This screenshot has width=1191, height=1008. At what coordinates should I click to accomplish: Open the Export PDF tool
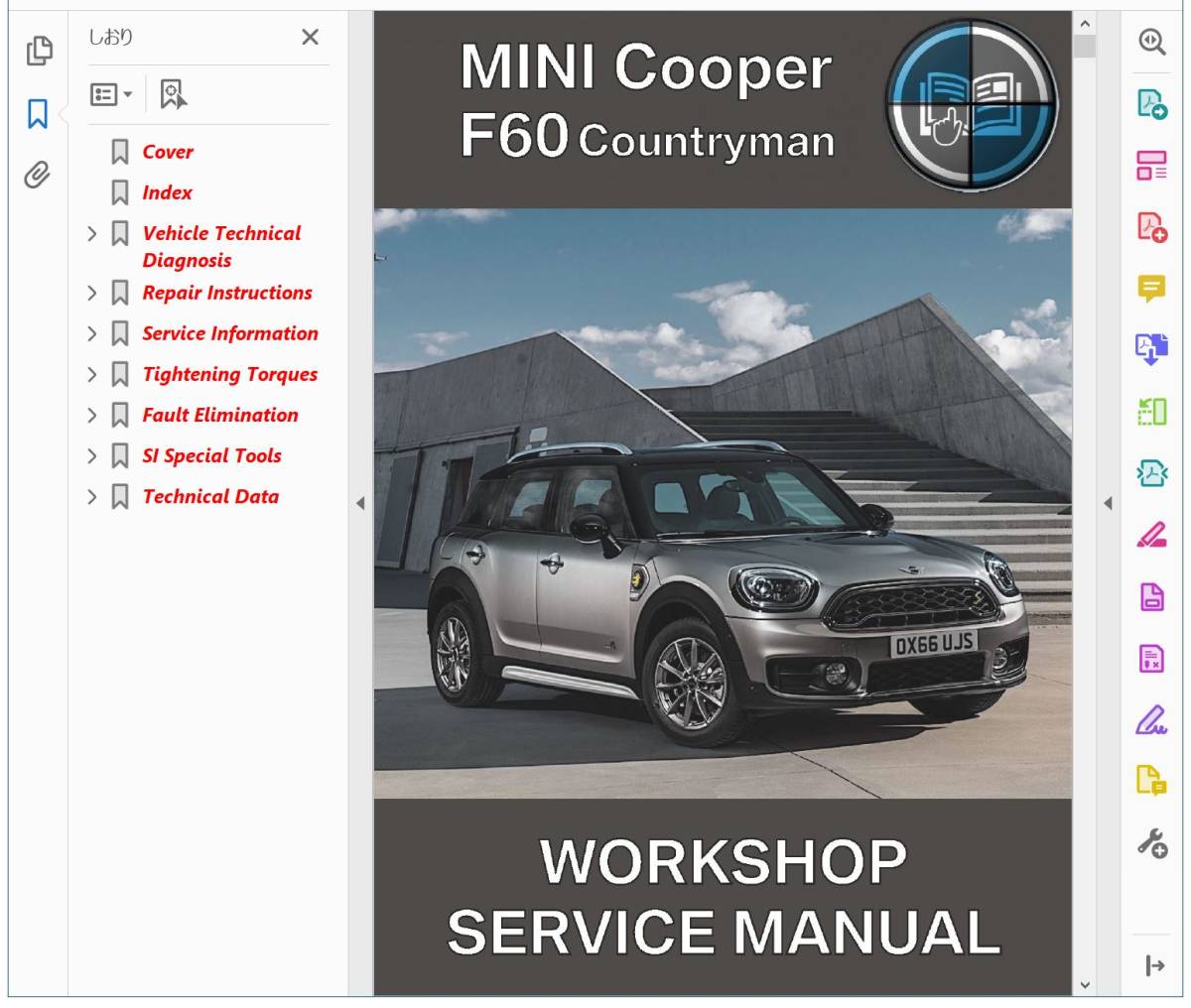1151,103
